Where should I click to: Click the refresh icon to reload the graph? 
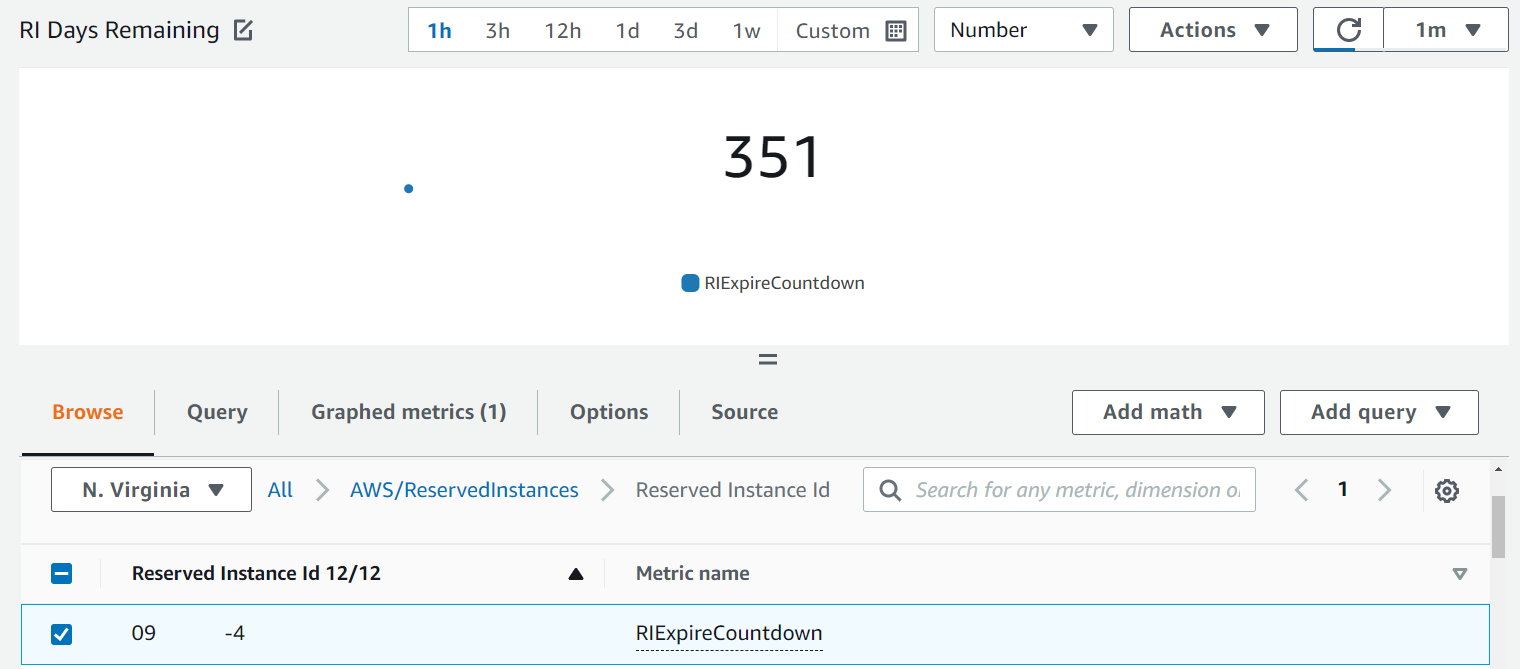(x=1347, y=29)
